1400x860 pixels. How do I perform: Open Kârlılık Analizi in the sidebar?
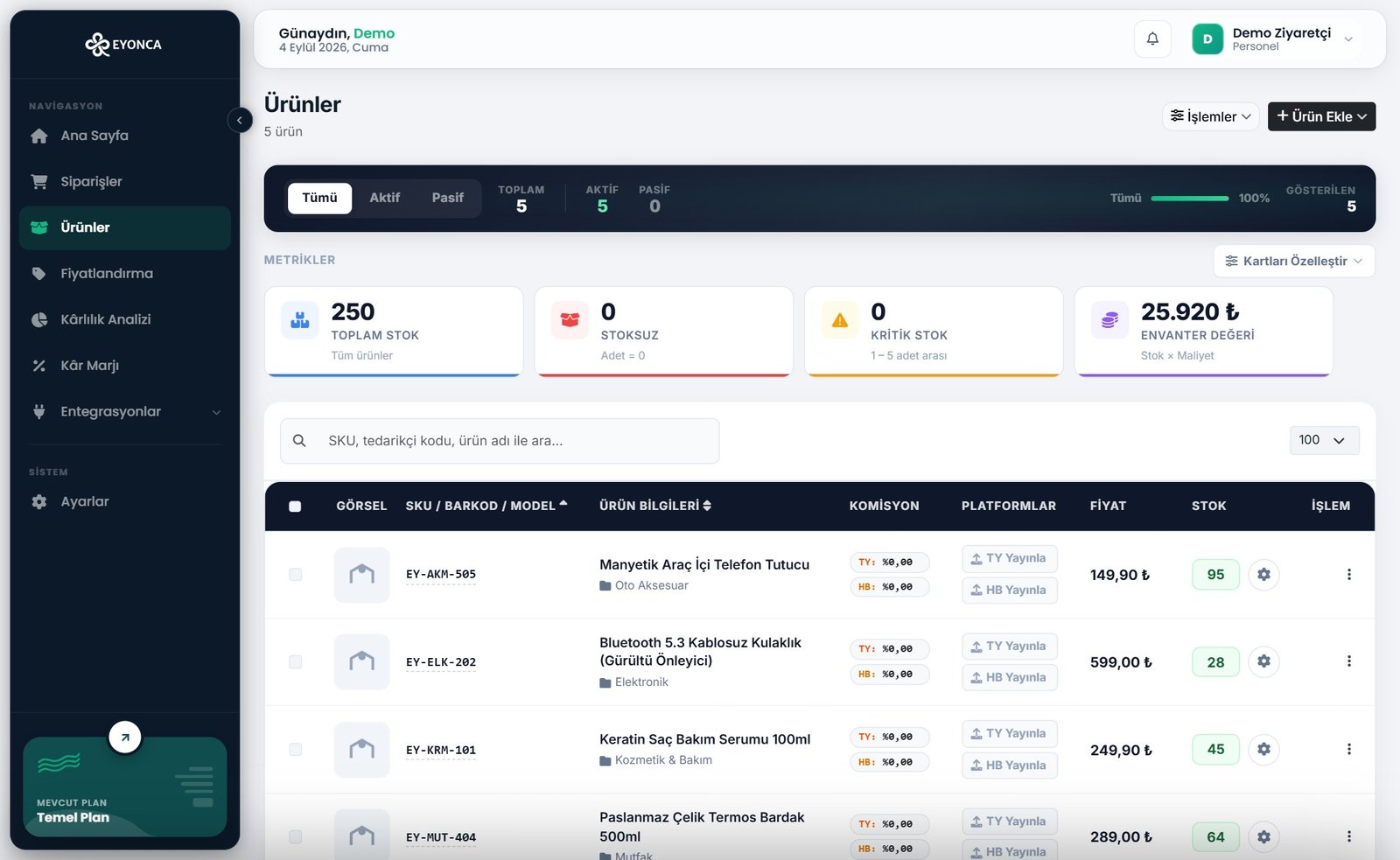pos(125,319)
